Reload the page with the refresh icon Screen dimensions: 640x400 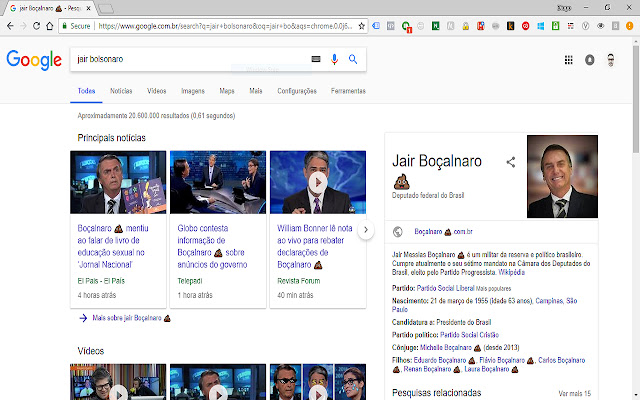point(36,26)
